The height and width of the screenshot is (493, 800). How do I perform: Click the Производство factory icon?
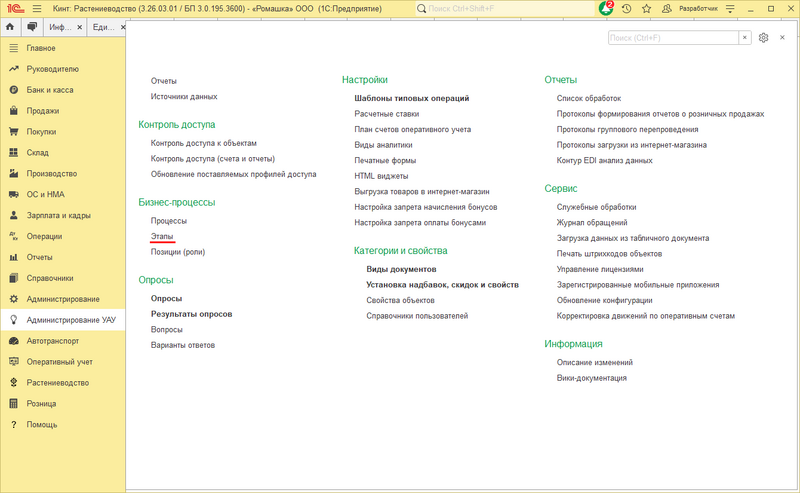click(14, 174)
